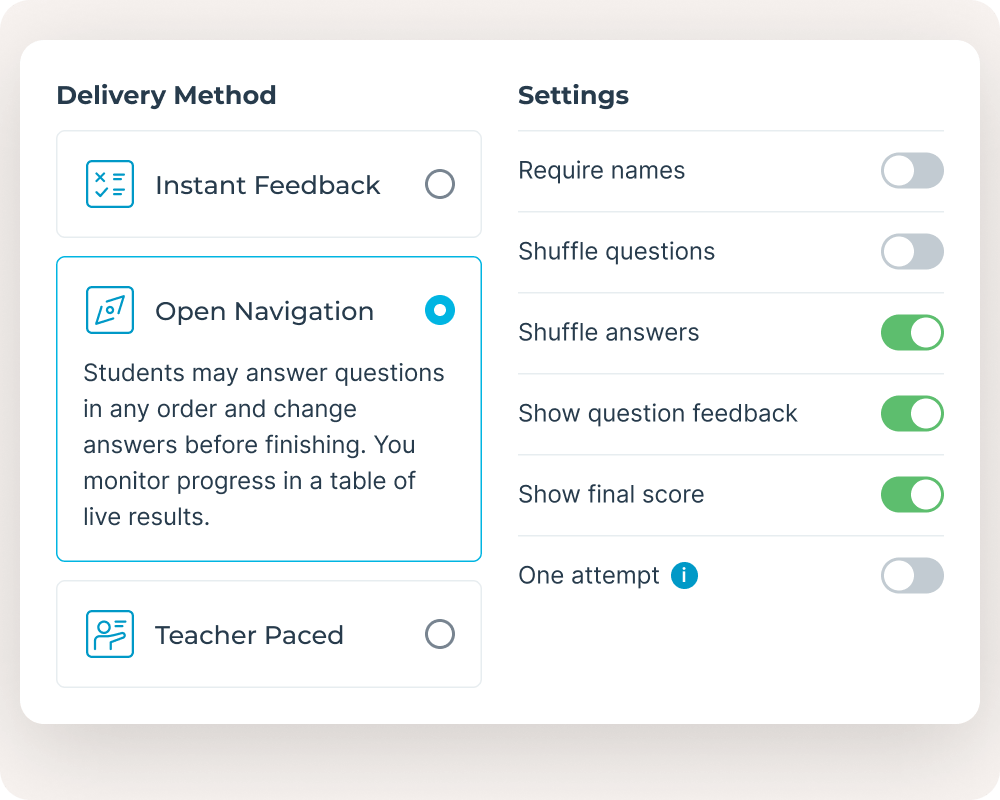Viewport: 1000px width, 800px height.
Task: Click the Shuffle answers label
Action: (x=607, y=332)
